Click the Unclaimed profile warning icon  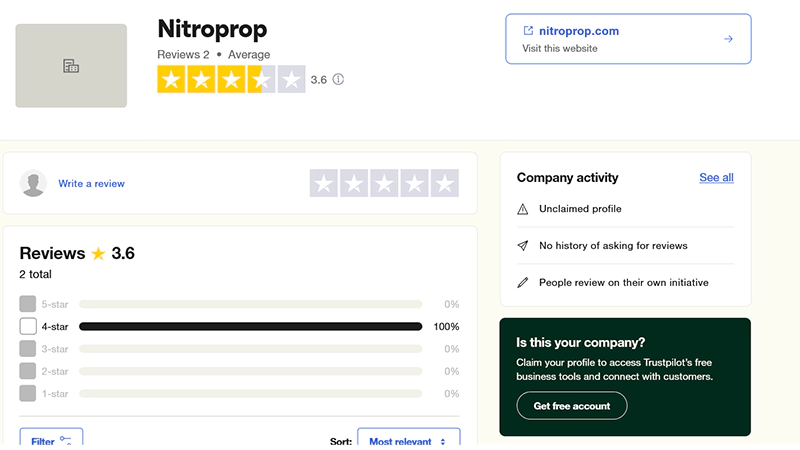522,209
